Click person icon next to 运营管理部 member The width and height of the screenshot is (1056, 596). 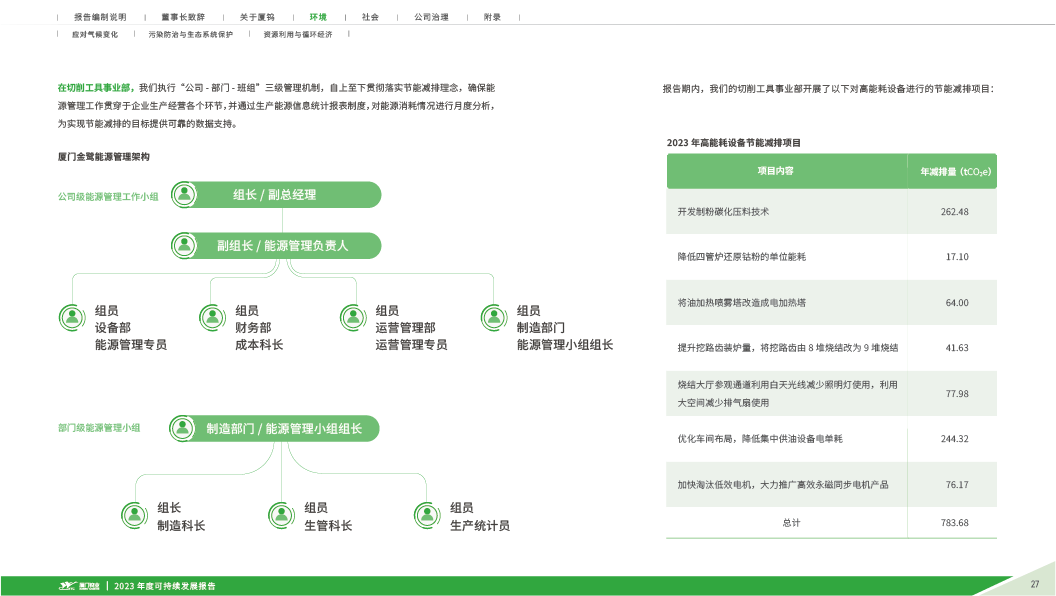(x=352, y=317)
